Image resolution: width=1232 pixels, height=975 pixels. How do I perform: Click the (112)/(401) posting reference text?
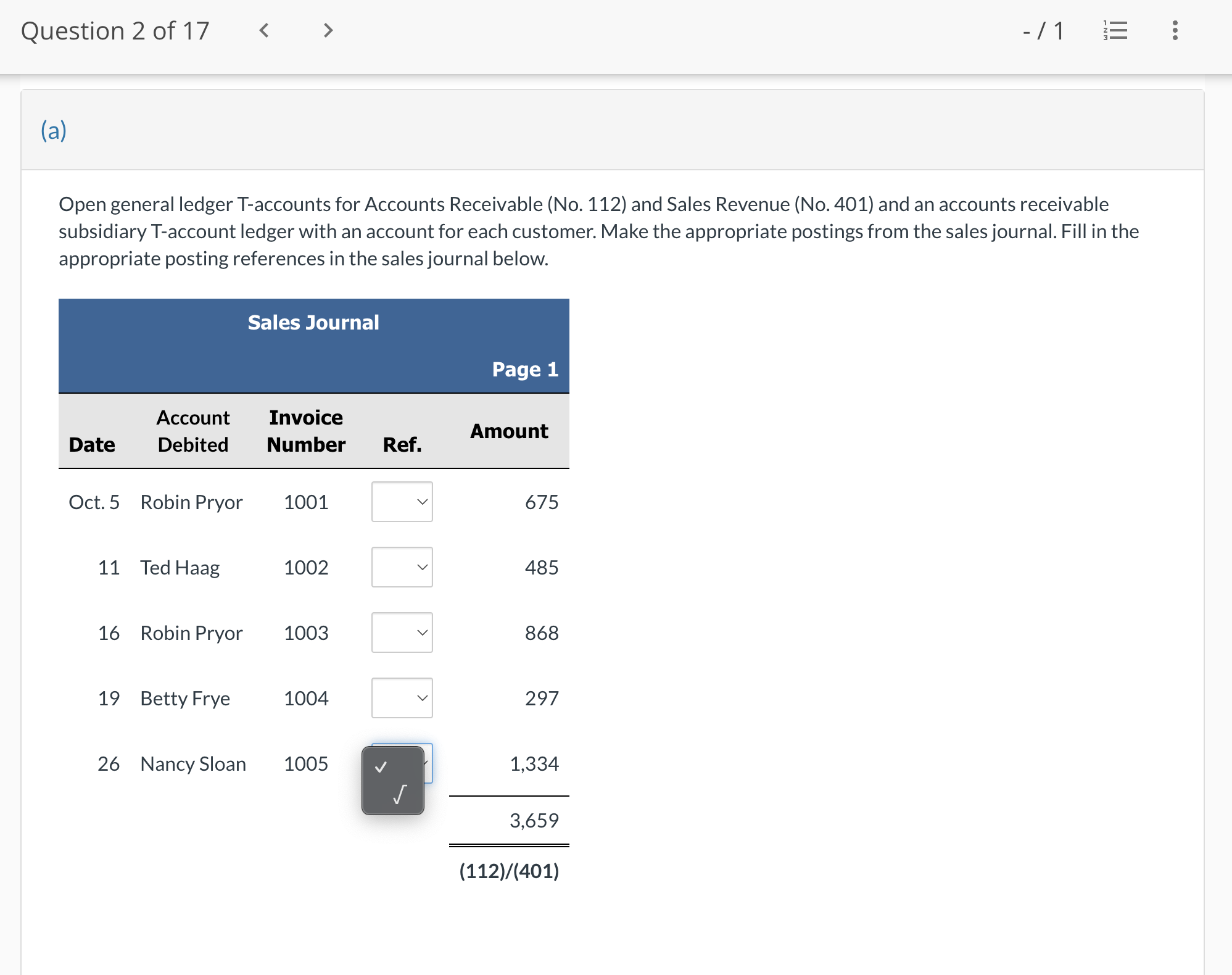(x=509, y=871)
